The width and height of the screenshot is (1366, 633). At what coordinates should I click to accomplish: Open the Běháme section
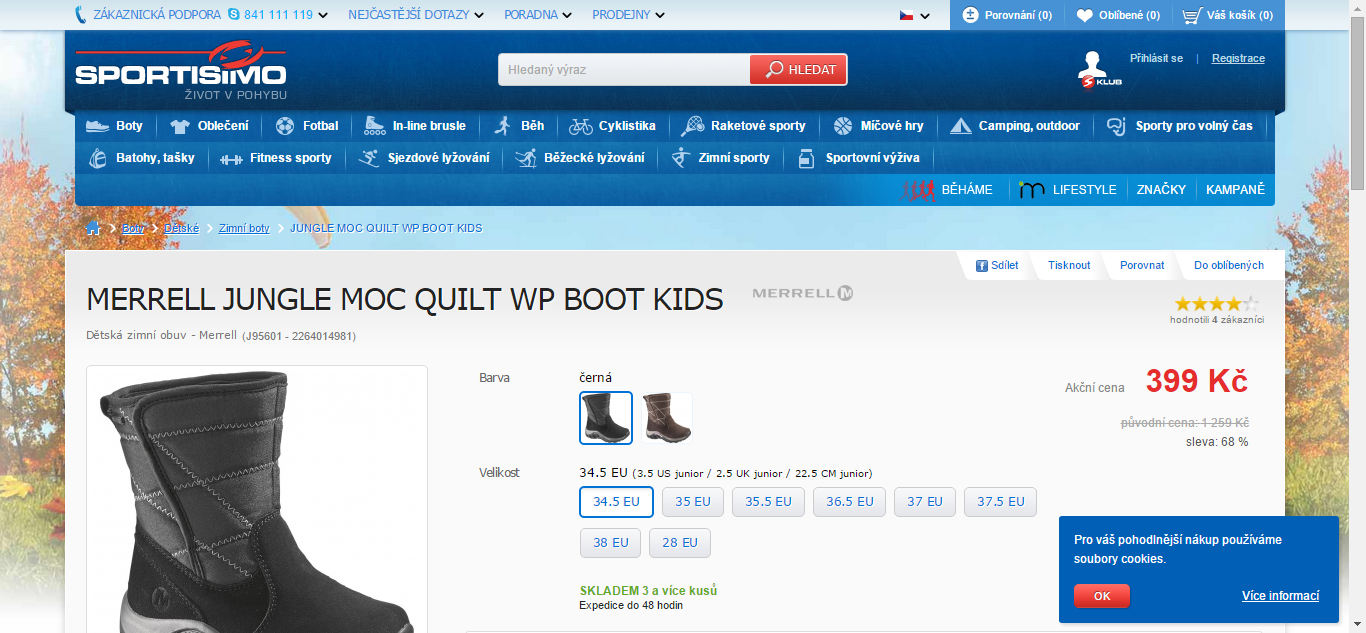[948, 190]
